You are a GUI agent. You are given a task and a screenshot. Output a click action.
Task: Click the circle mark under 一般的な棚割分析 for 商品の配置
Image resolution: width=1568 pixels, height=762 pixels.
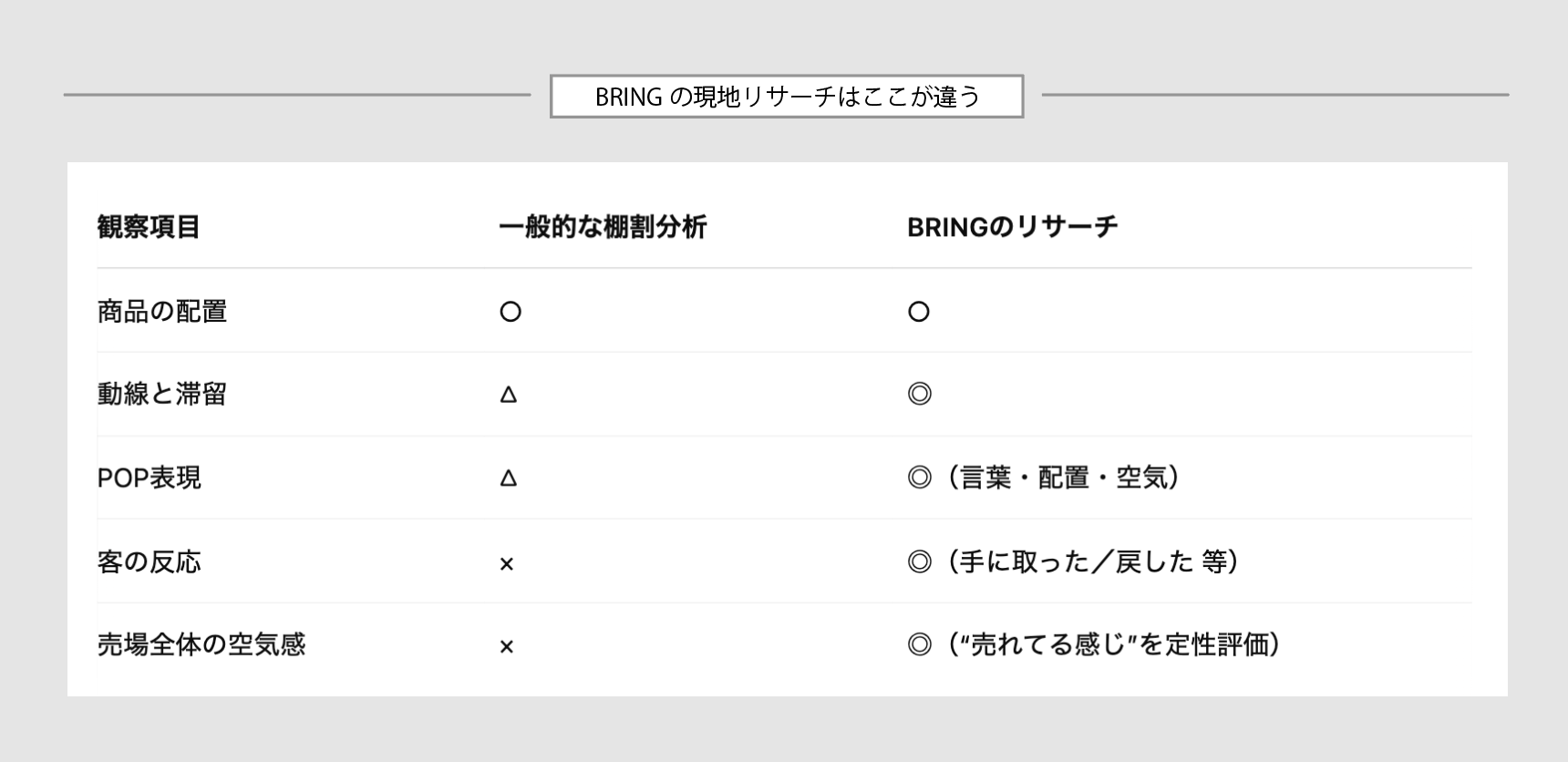511,312
